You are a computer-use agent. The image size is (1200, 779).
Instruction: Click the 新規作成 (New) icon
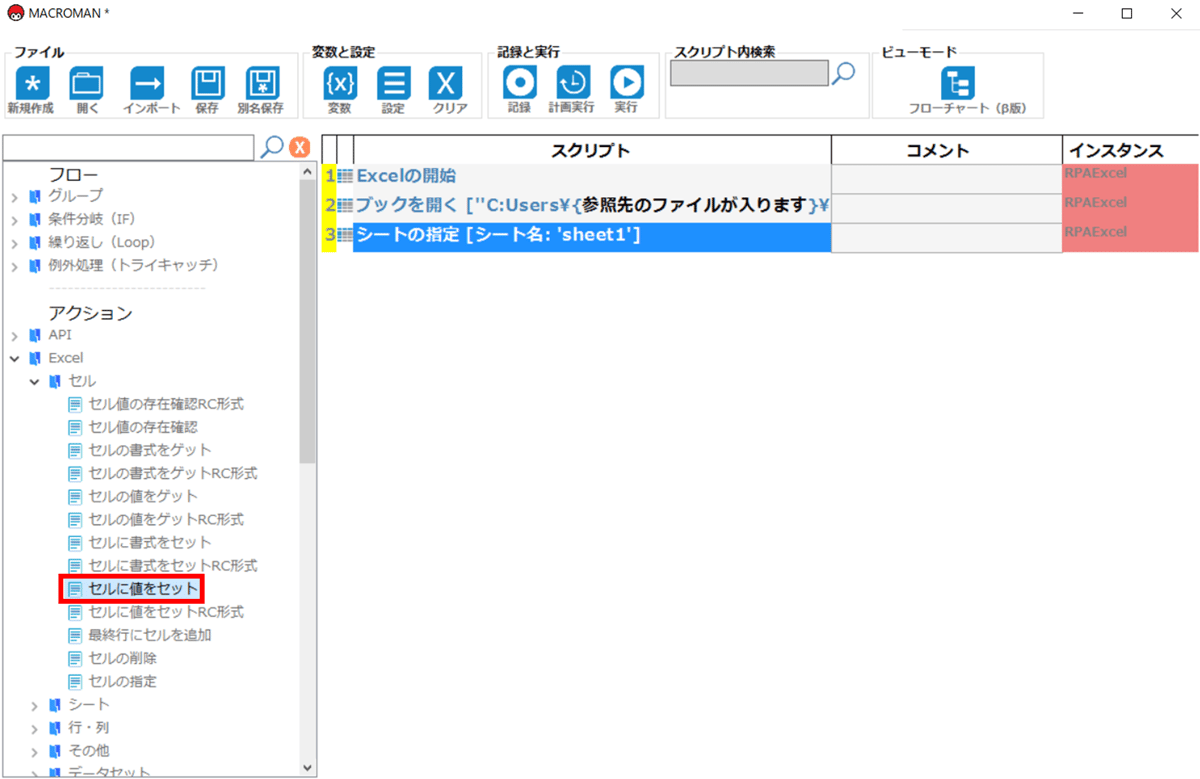point(31,84)
